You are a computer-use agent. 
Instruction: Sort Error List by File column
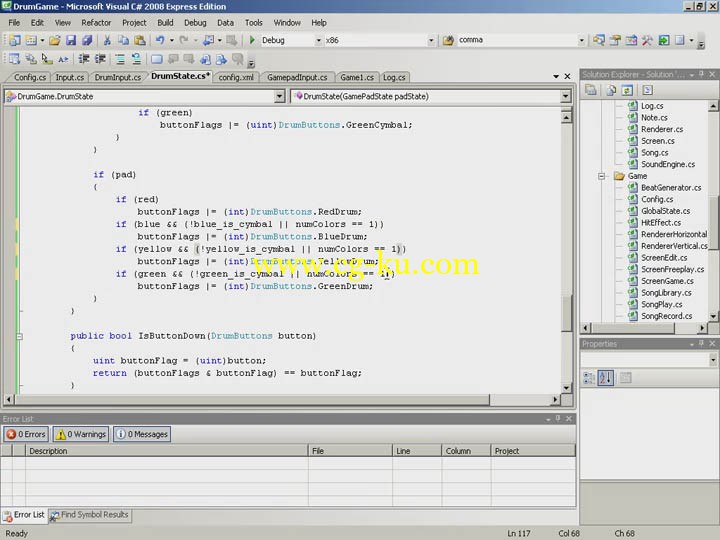click(x=350, y=451)
